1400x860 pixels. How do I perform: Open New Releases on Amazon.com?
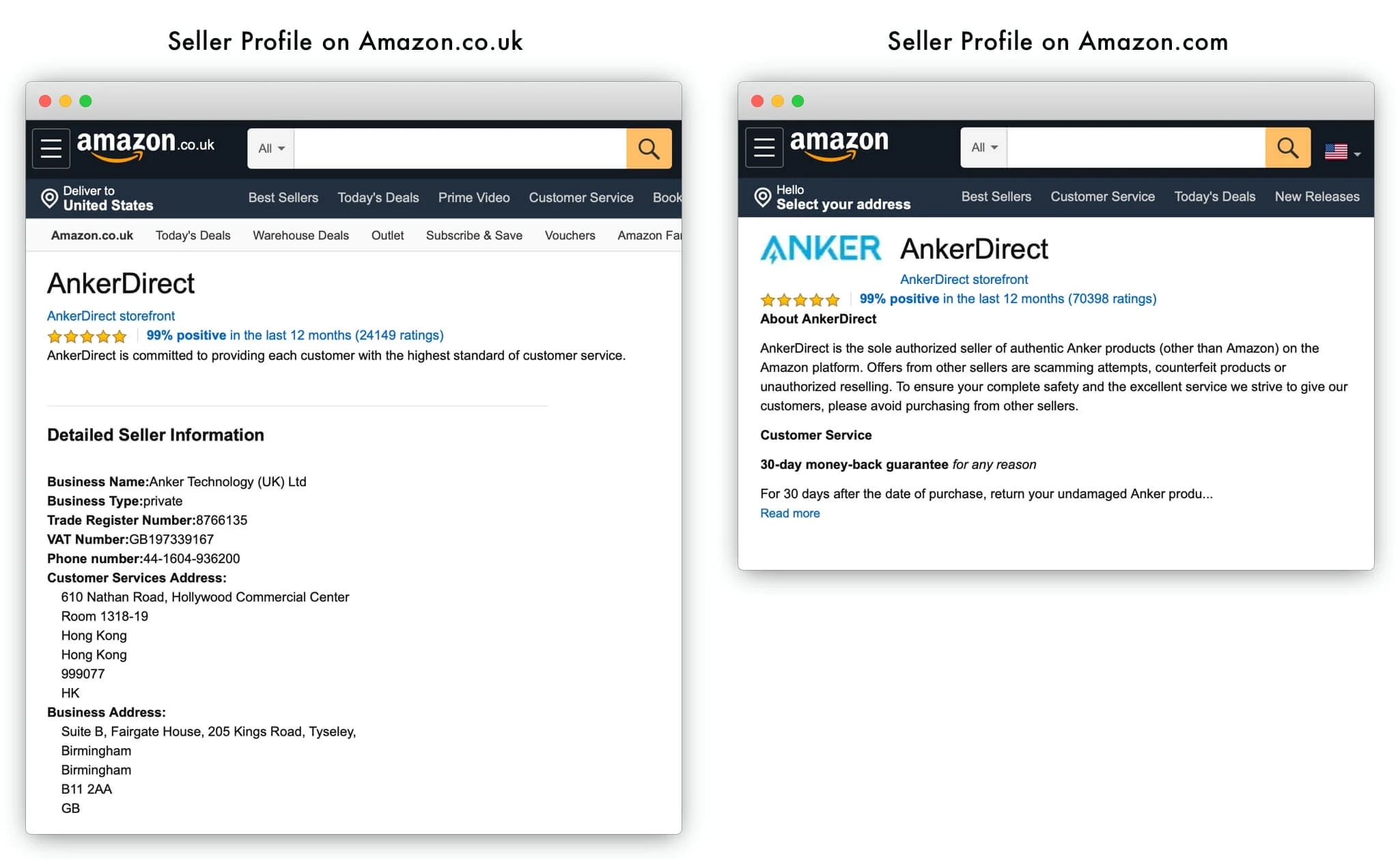point(1317,197)
